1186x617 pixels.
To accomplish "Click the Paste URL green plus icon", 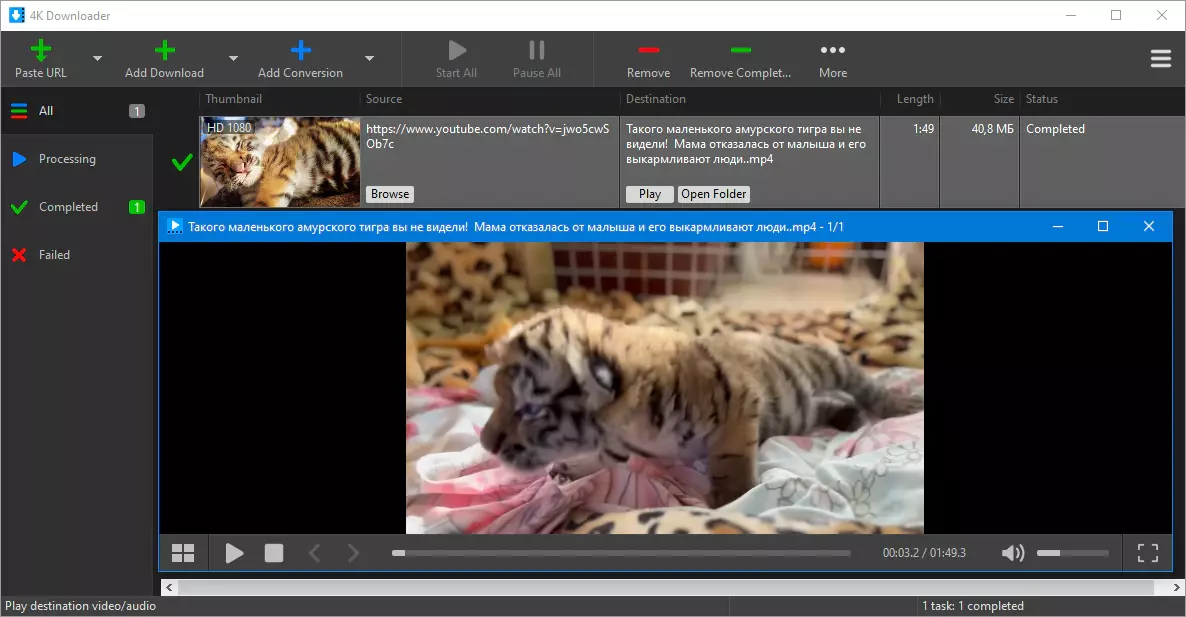I will point(41,50).
